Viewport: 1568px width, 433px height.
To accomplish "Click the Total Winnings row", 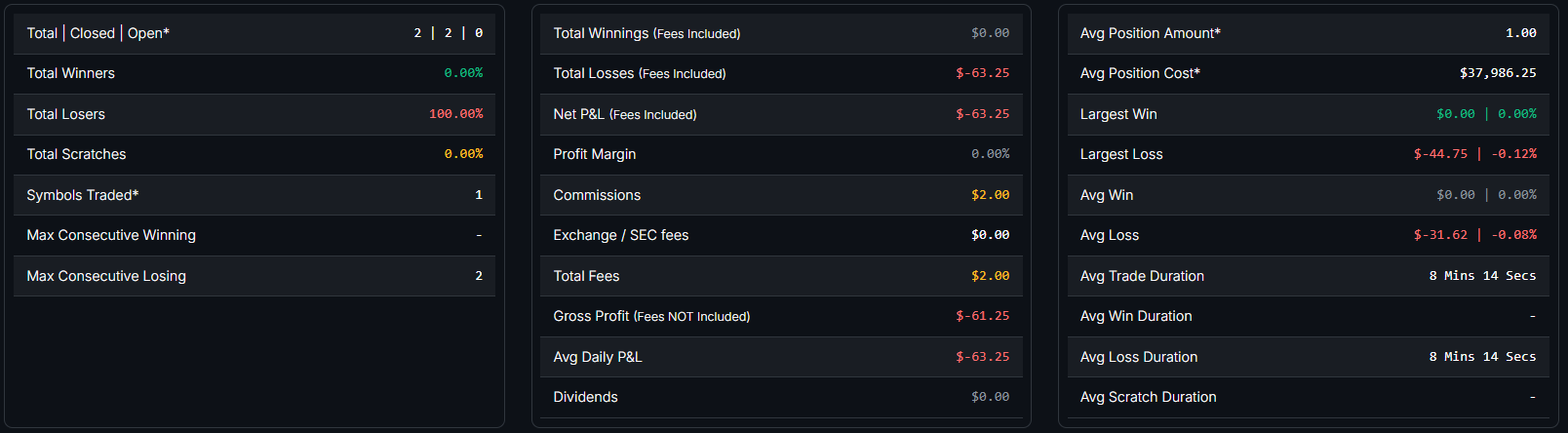I will tap(781, 33).
